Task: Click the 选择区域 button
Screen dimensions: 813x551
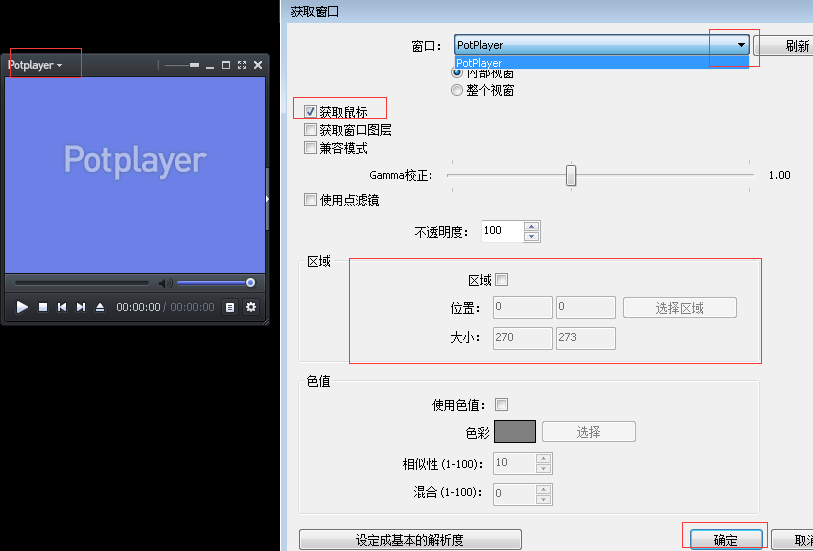Action: pos(680,308)
